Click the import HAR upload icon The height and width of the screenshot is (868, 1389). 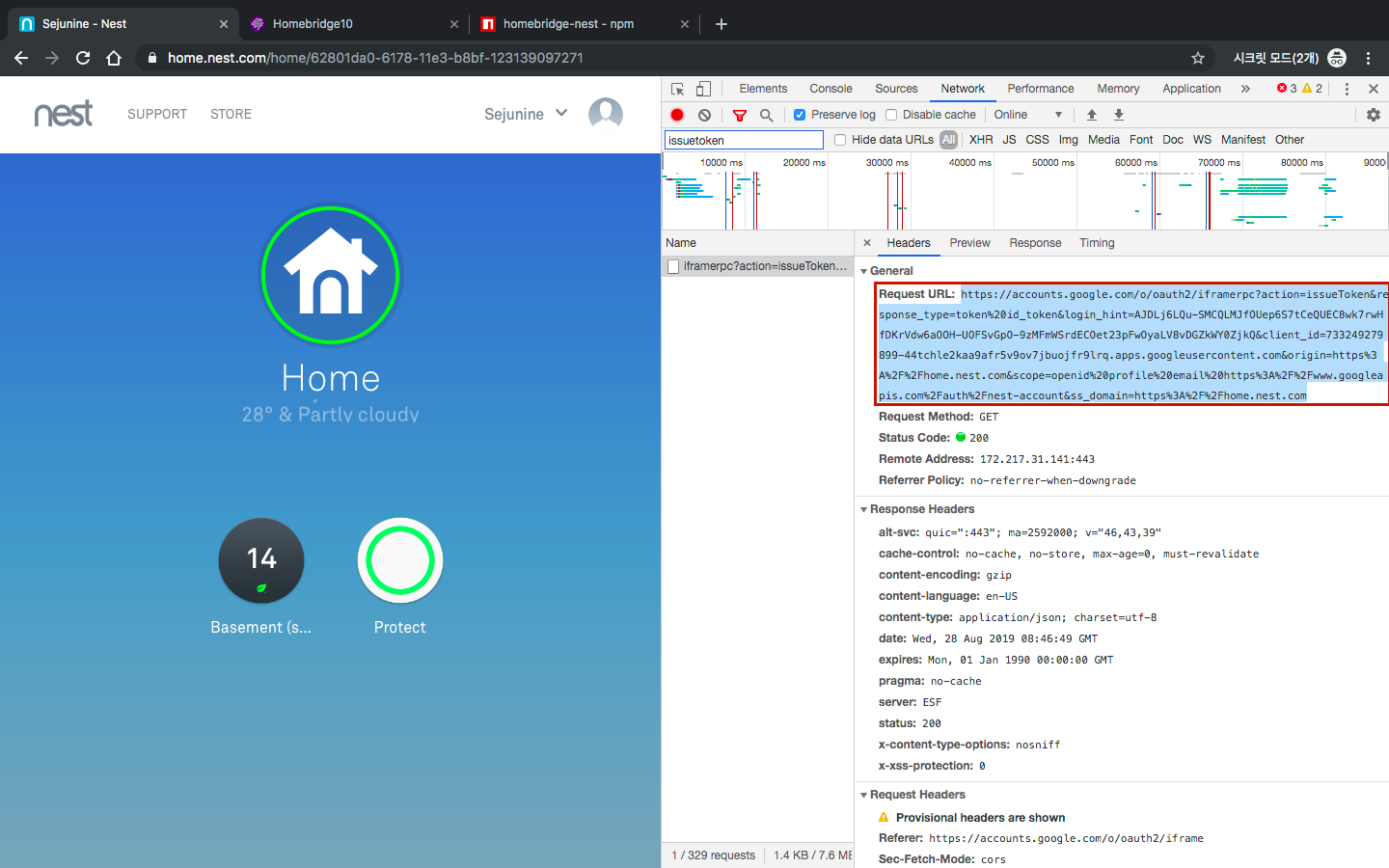(x=1092, y=115)
